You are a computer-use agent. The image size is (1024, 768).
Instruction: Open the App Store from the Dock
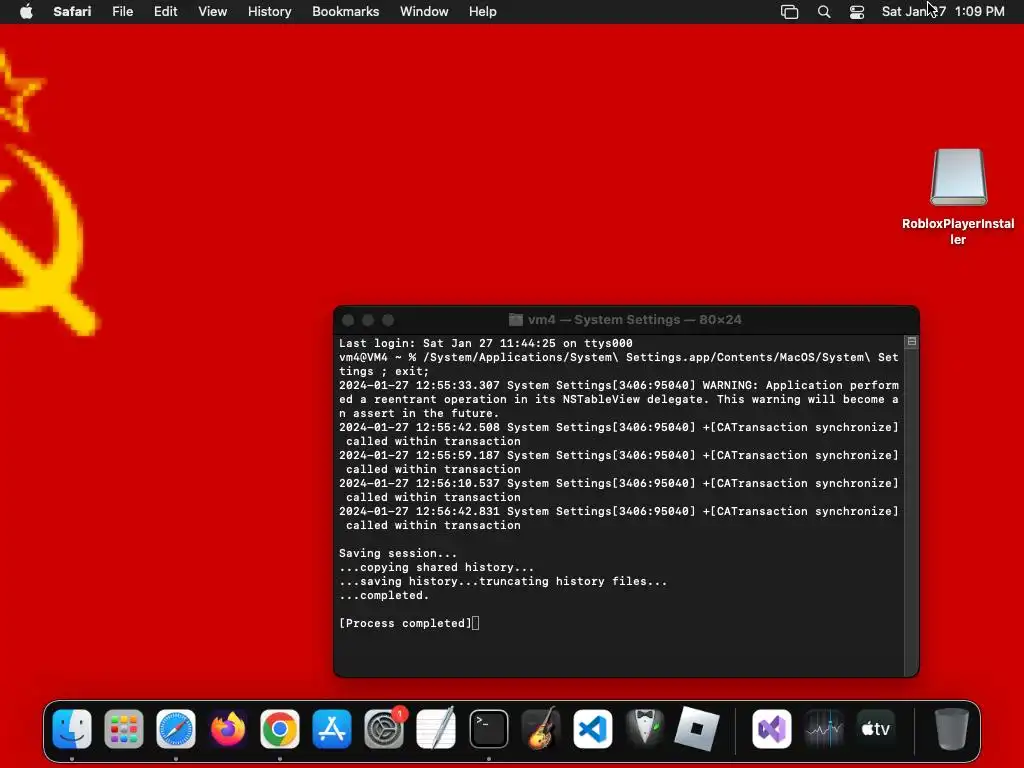pos(332,729)
